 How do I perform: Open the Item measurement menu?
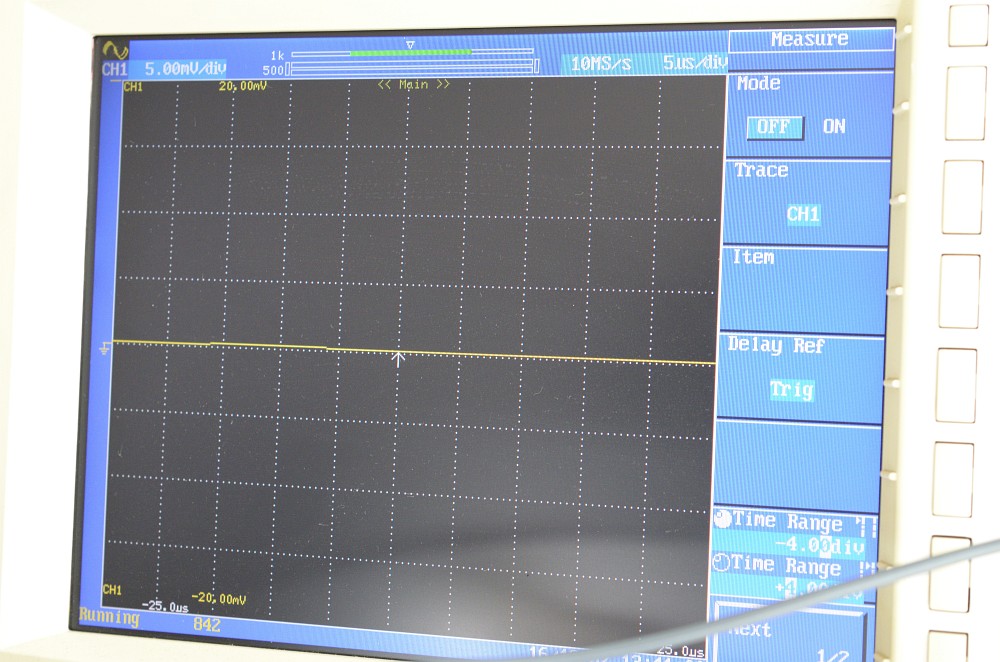[804, 290]
